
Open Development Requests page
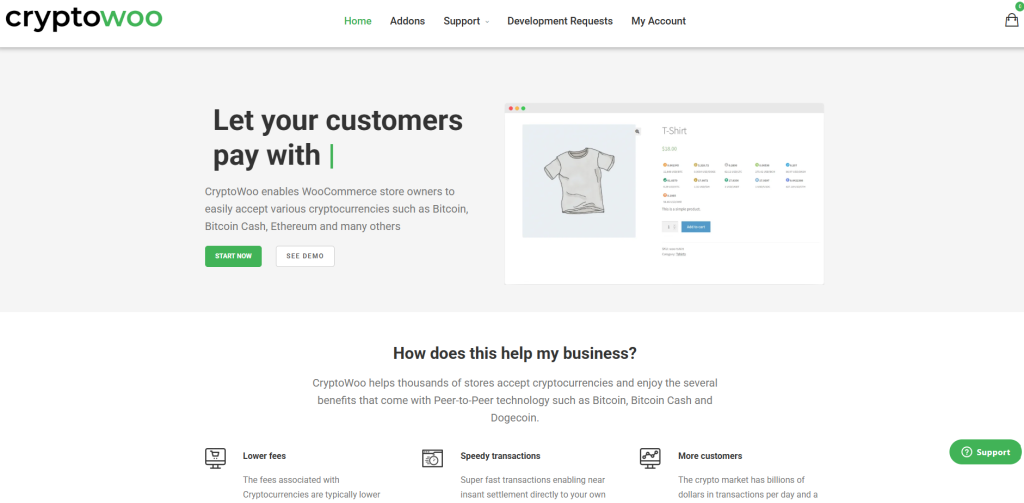click(x=560, y=21)
